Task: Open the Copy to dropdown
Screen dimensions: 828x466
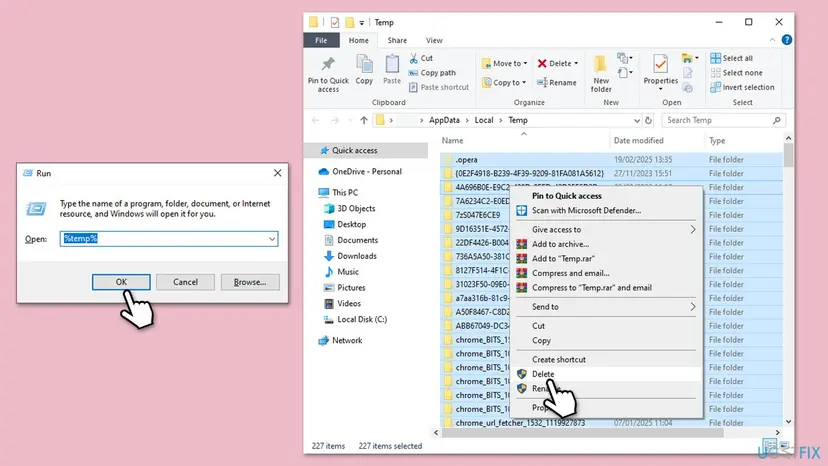Action: [x=505, y=82]
